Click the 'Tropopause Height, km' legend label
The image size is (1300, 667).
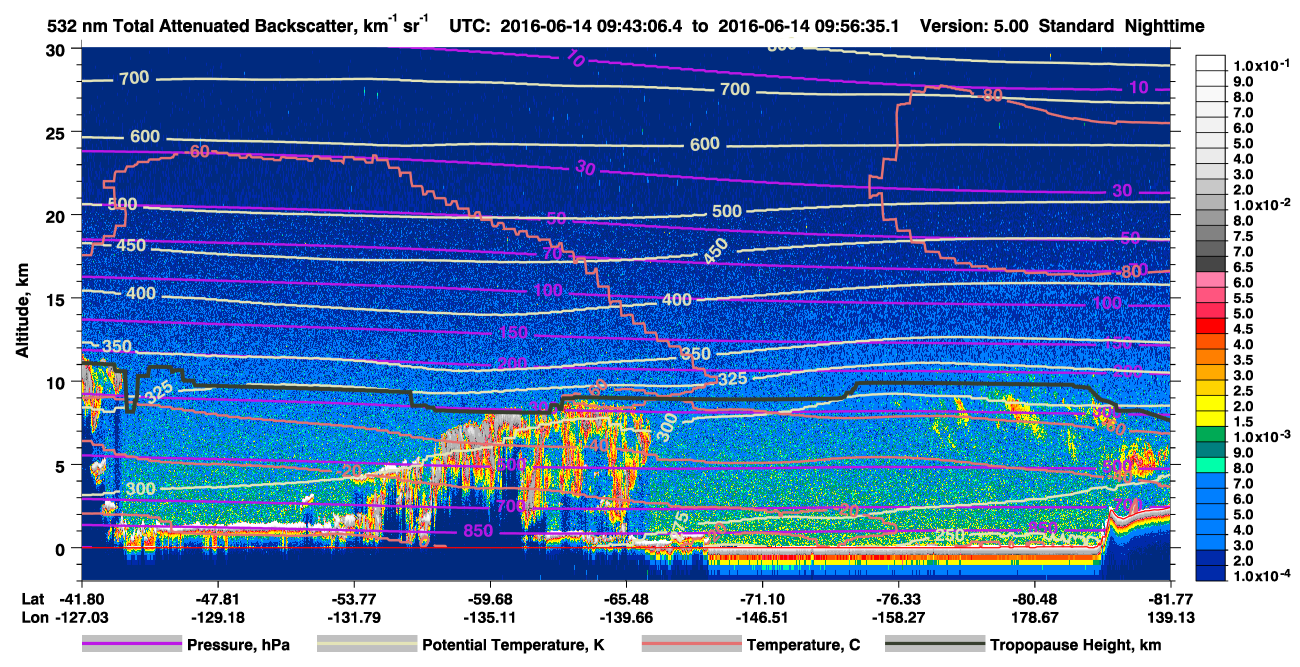(1076, 646)
